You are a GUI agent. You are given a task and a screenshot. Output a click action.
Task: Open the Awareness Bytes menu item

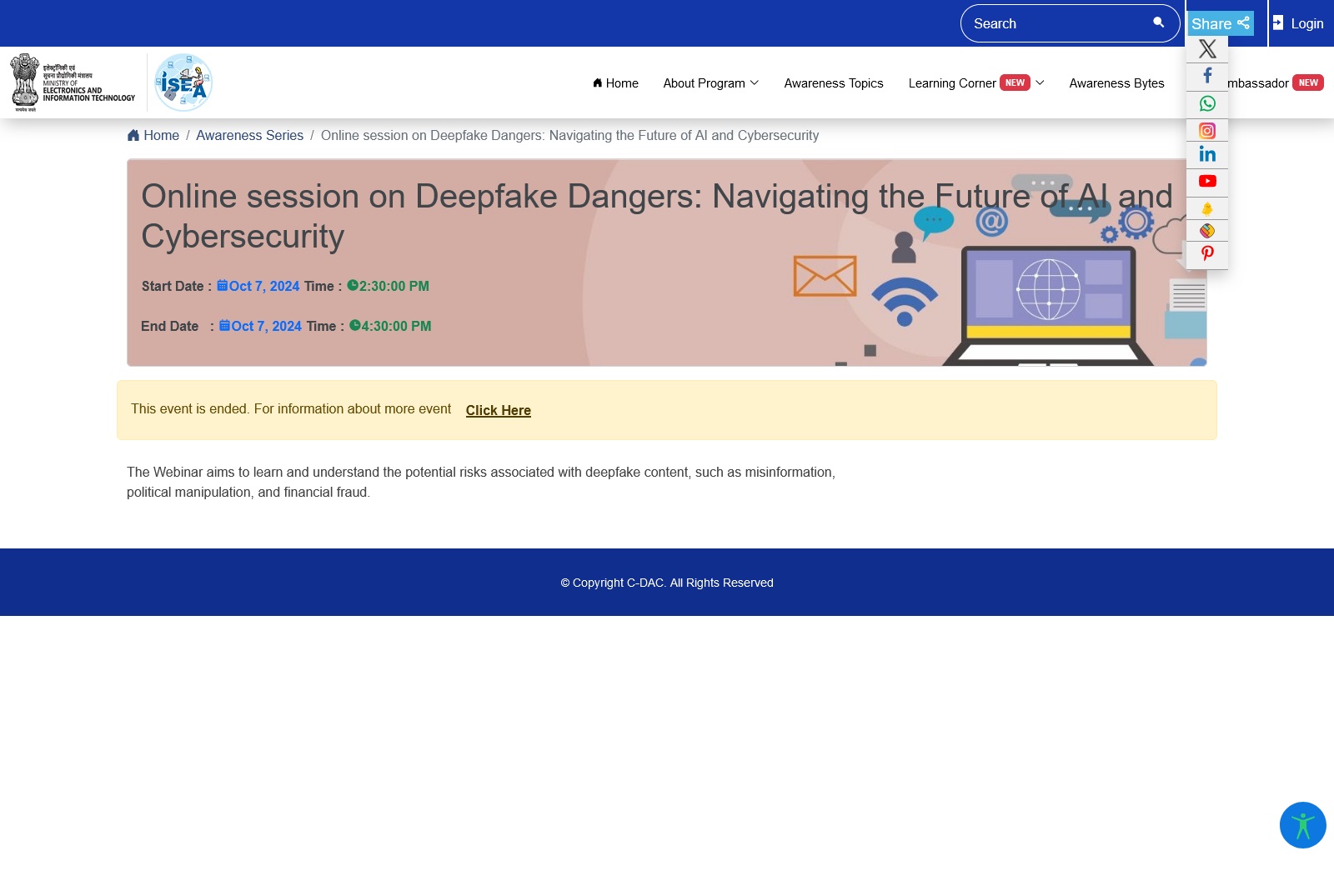click(1116, 83)
